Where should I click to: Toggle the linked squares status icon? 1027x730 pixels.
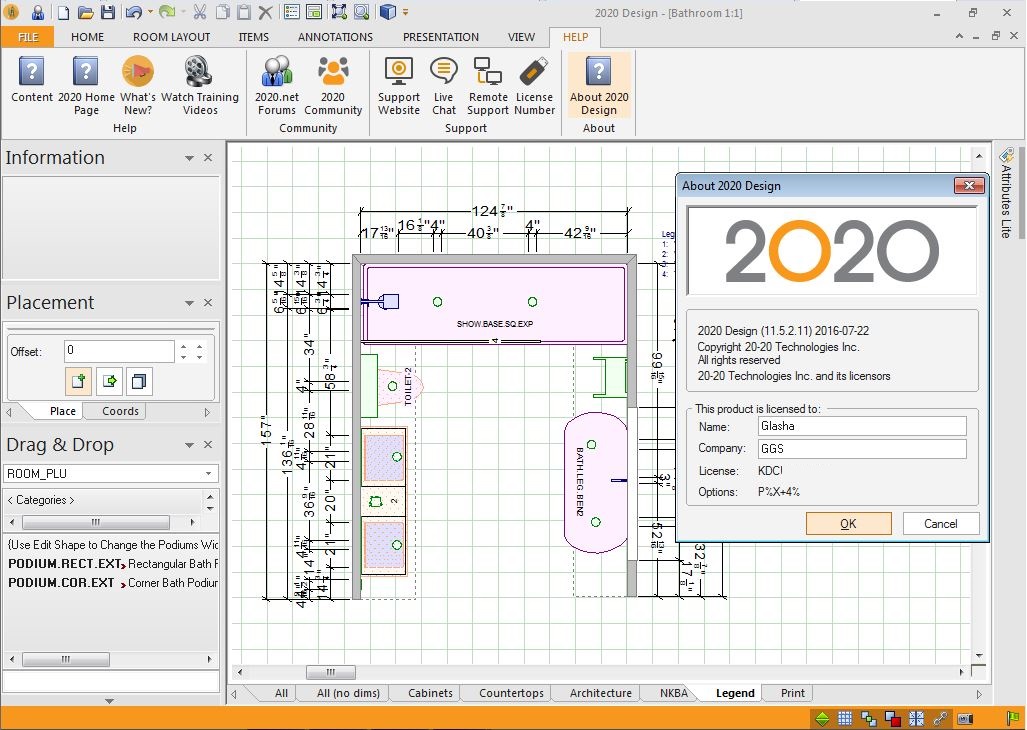click(x=868, y=718)
